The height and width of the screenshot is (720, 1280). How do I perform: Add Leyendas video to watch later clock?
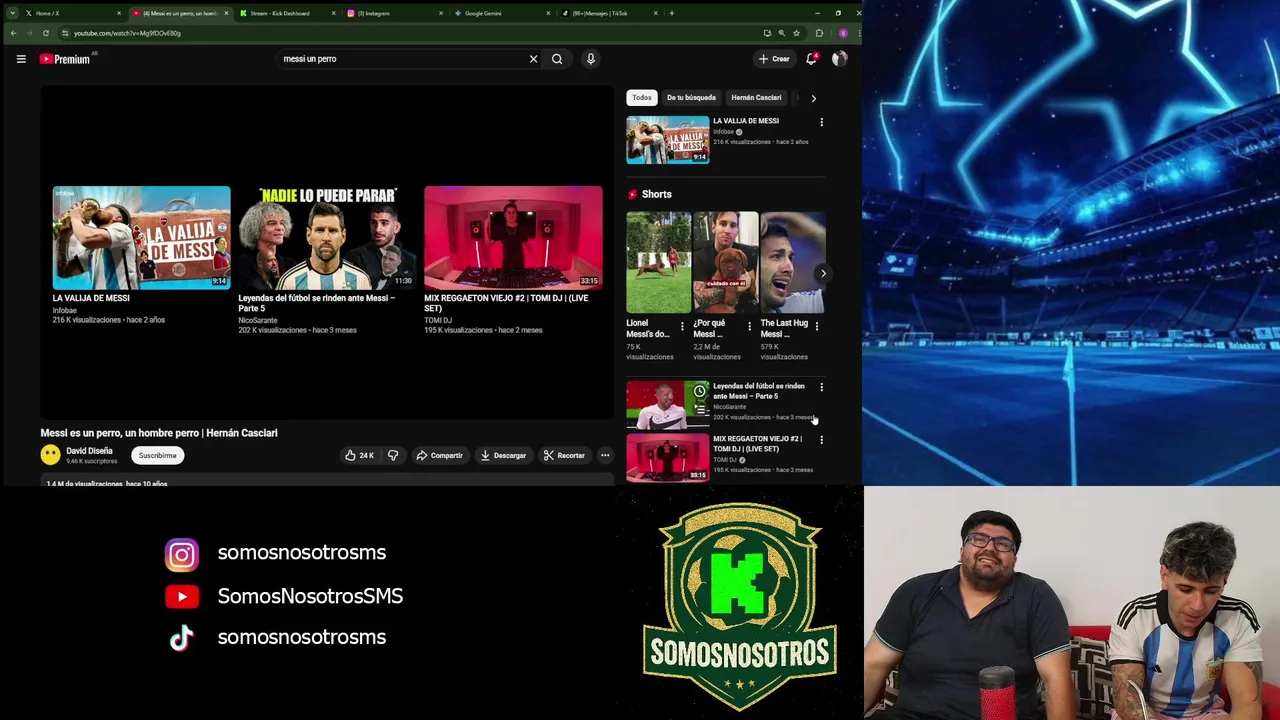click(700, 391)
